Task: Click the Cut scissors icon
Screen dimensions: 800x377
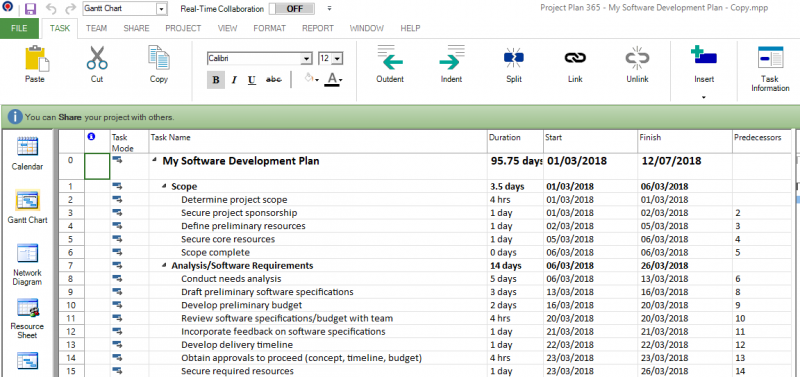Action: [x=97, y=59]
